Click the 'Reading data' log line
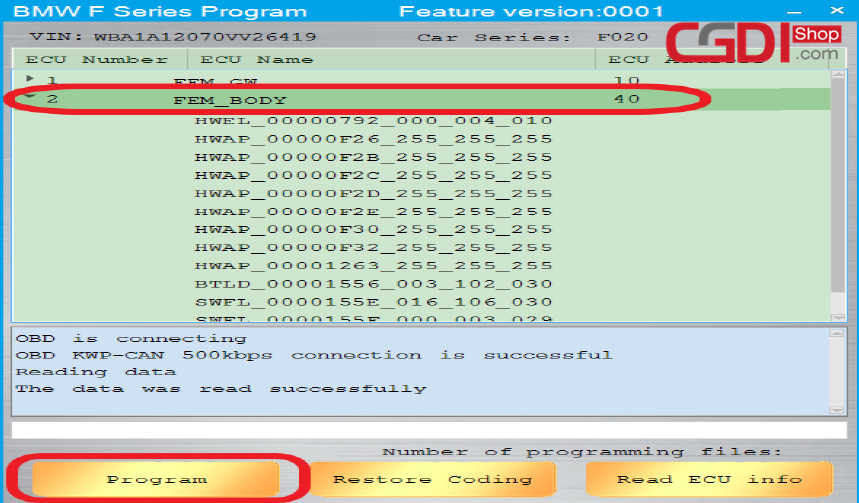The height and width of the screenshot is (503, 859). point(96,372)
